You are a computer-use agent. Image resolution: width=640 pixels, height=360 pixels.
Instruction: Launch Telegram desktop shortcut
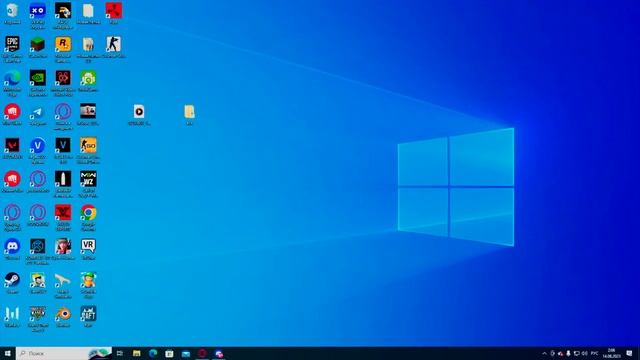(x=38, y=112)
